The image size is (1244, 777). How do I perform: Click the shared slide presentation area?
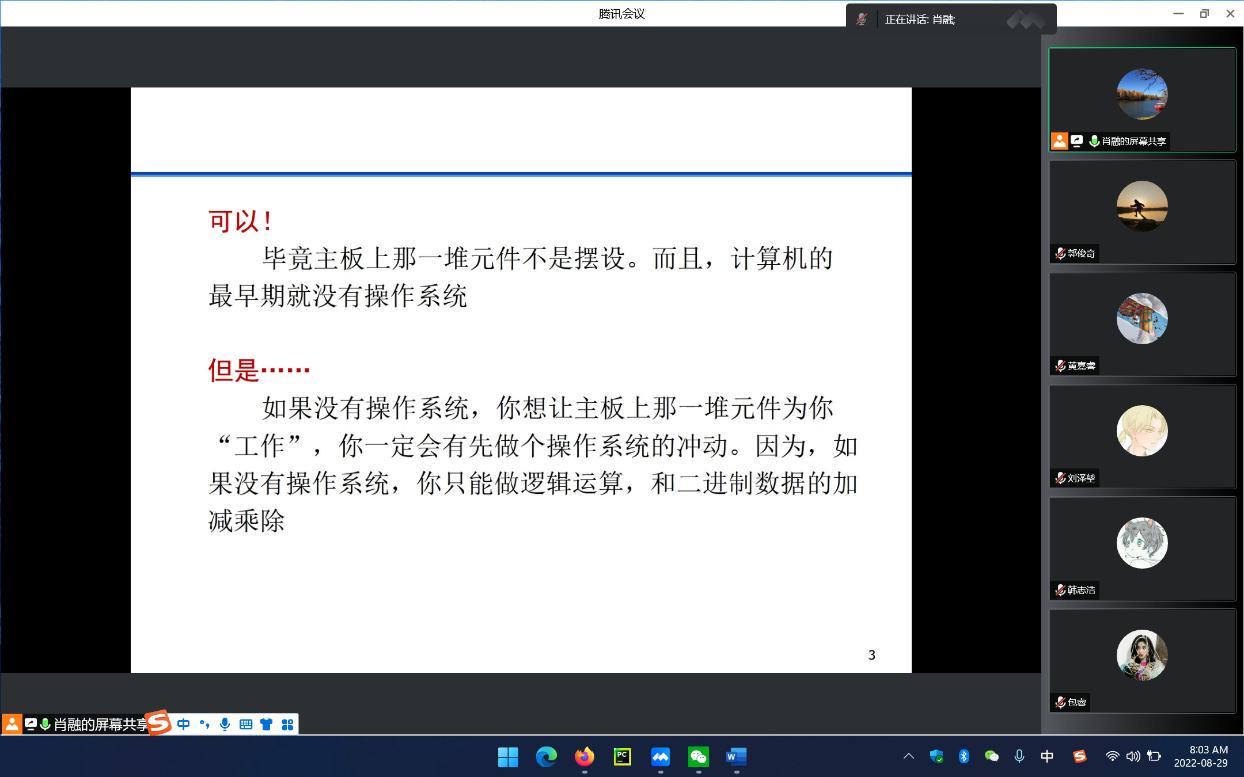[521, 380]
